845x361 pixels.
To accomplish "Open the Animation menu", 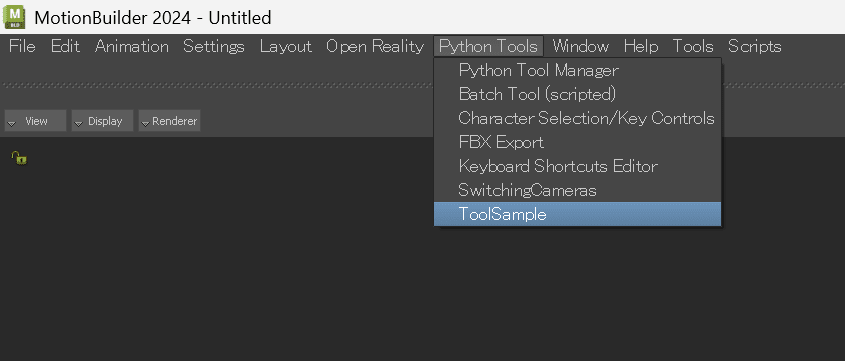I will [131, 46].
